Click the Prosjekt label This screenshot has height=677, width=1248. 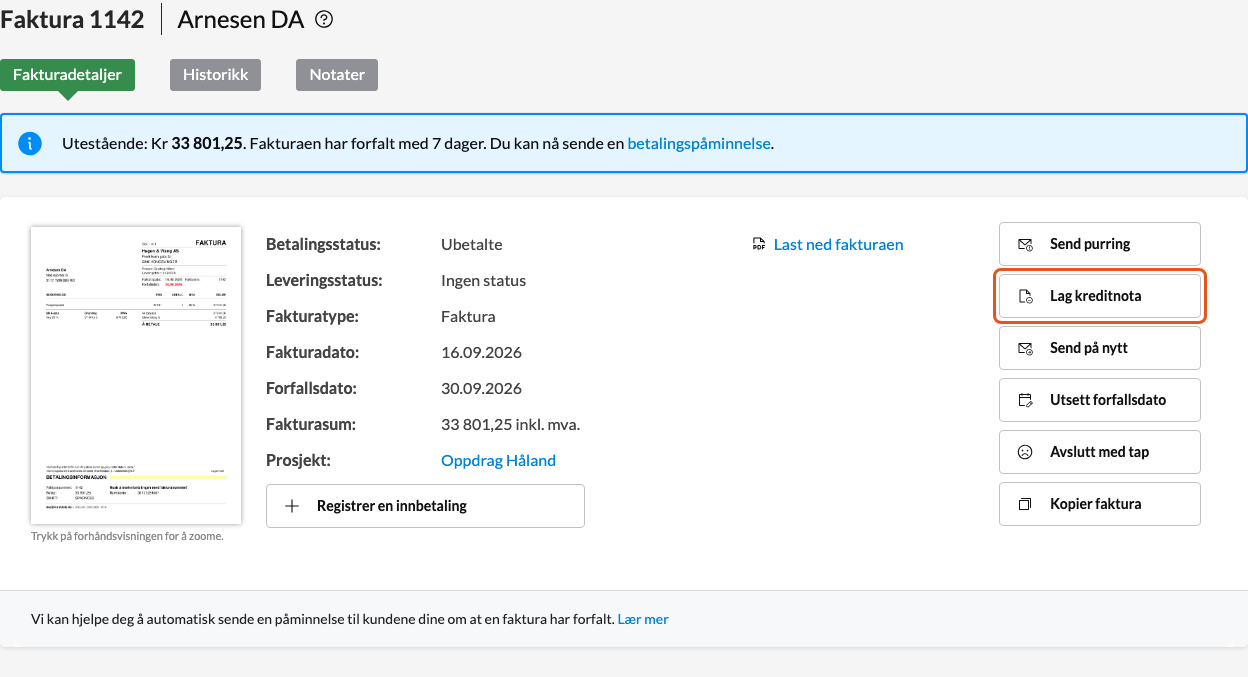click(x=298, y=460)
